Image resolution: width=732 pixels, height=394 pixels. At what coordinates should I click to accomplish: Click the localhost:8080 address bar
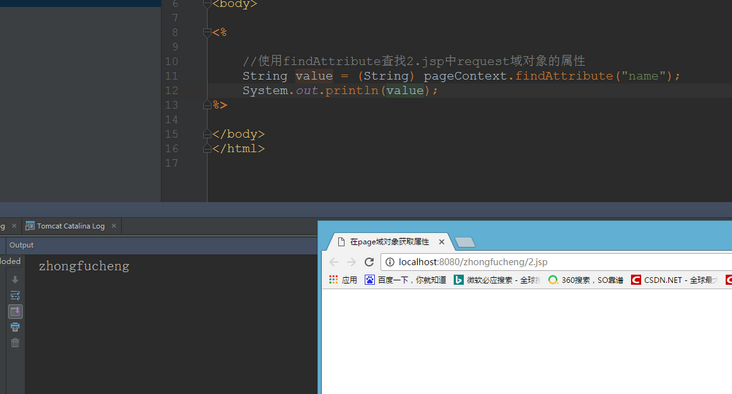[556, 262]
